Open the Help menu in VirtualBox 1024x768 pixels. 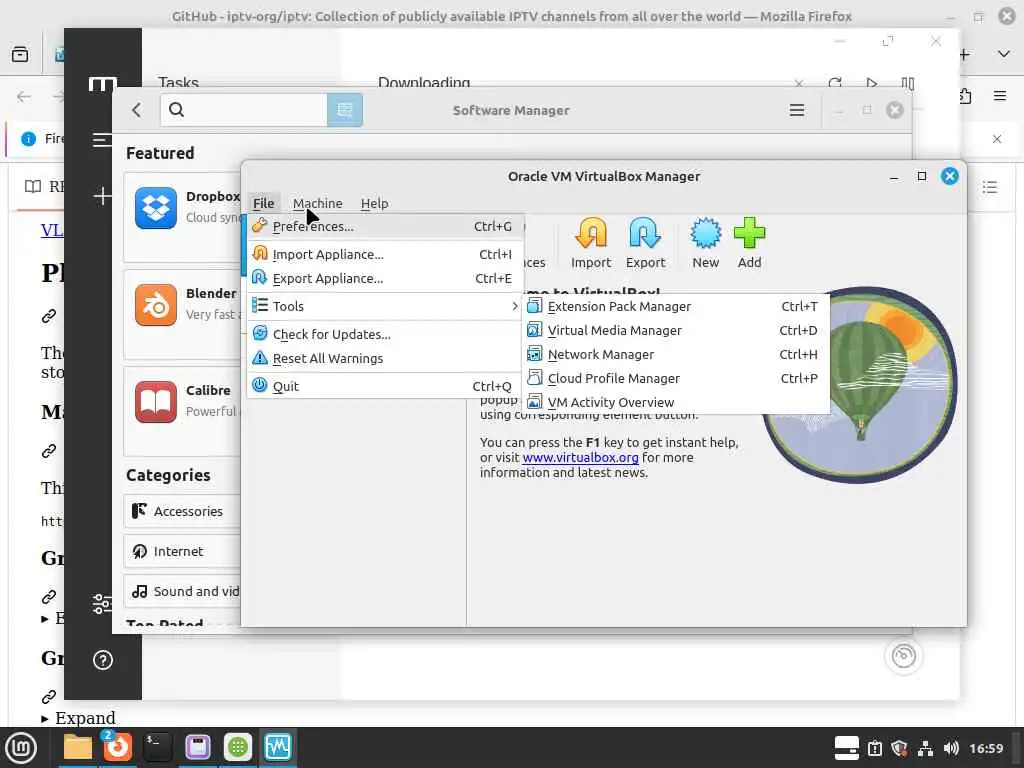click(x=374, y=203)
